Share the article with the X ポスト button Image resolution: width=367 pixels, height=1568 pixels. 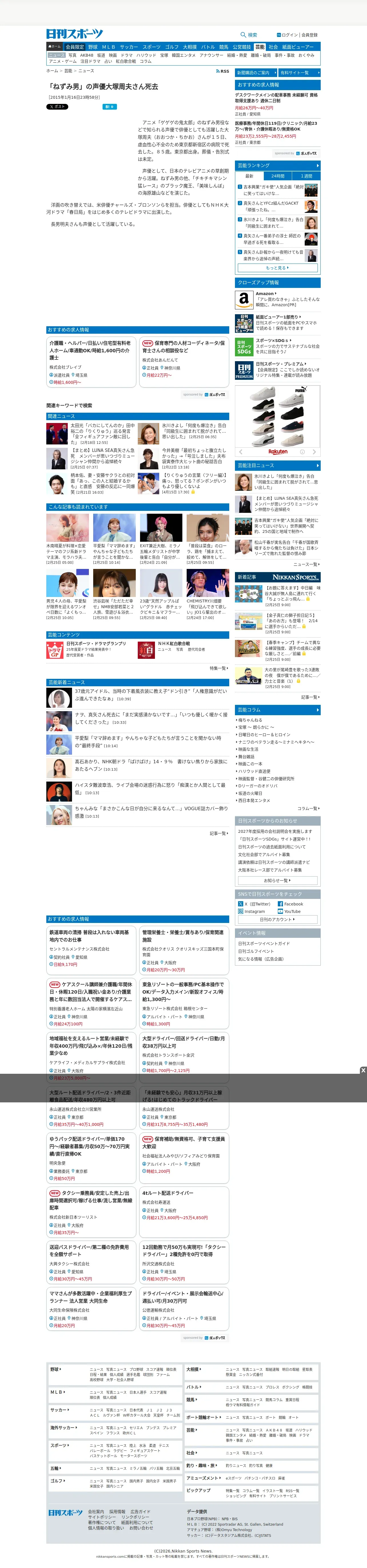[57, 106]
